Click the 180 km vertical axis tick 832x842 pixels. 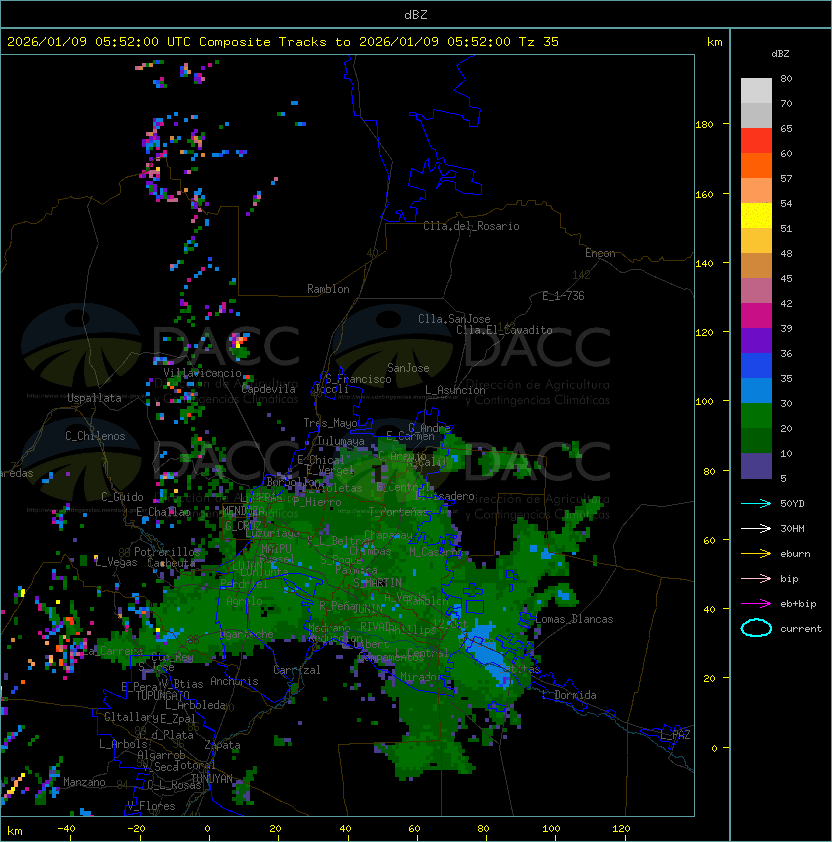[704, 125]
